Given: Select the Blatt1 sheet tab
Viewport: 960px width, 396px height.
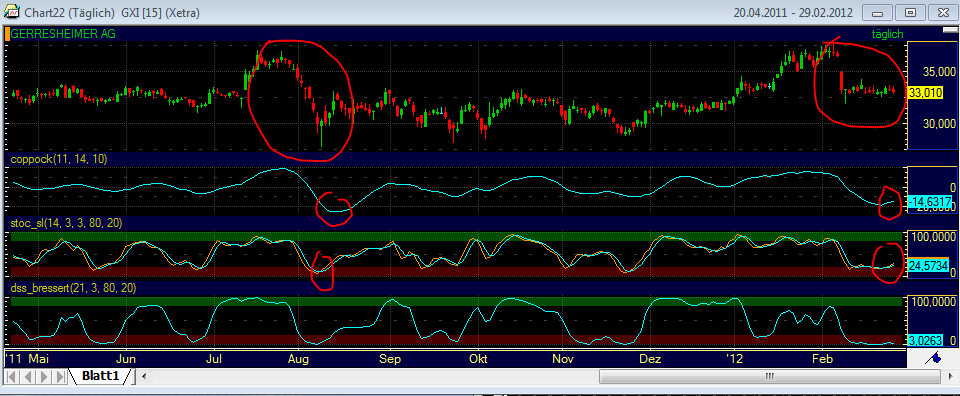Looking at the screenshot, I should click(x=100, y=376).
